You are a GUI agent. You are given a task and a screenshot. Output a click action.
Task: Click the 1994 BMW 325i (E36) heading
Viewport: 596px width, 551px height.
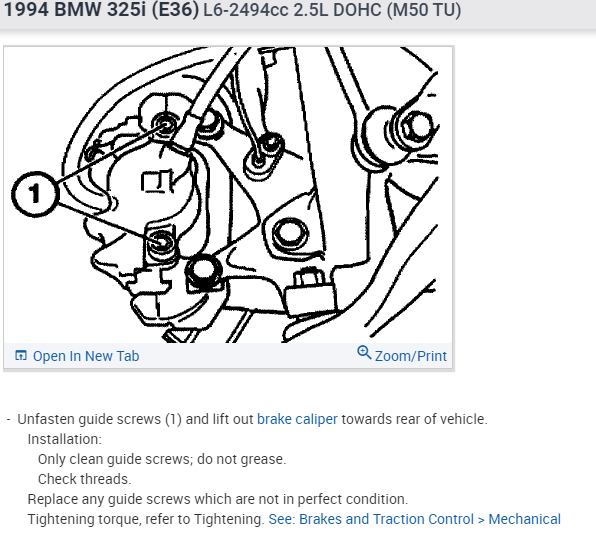click(101, 9)
